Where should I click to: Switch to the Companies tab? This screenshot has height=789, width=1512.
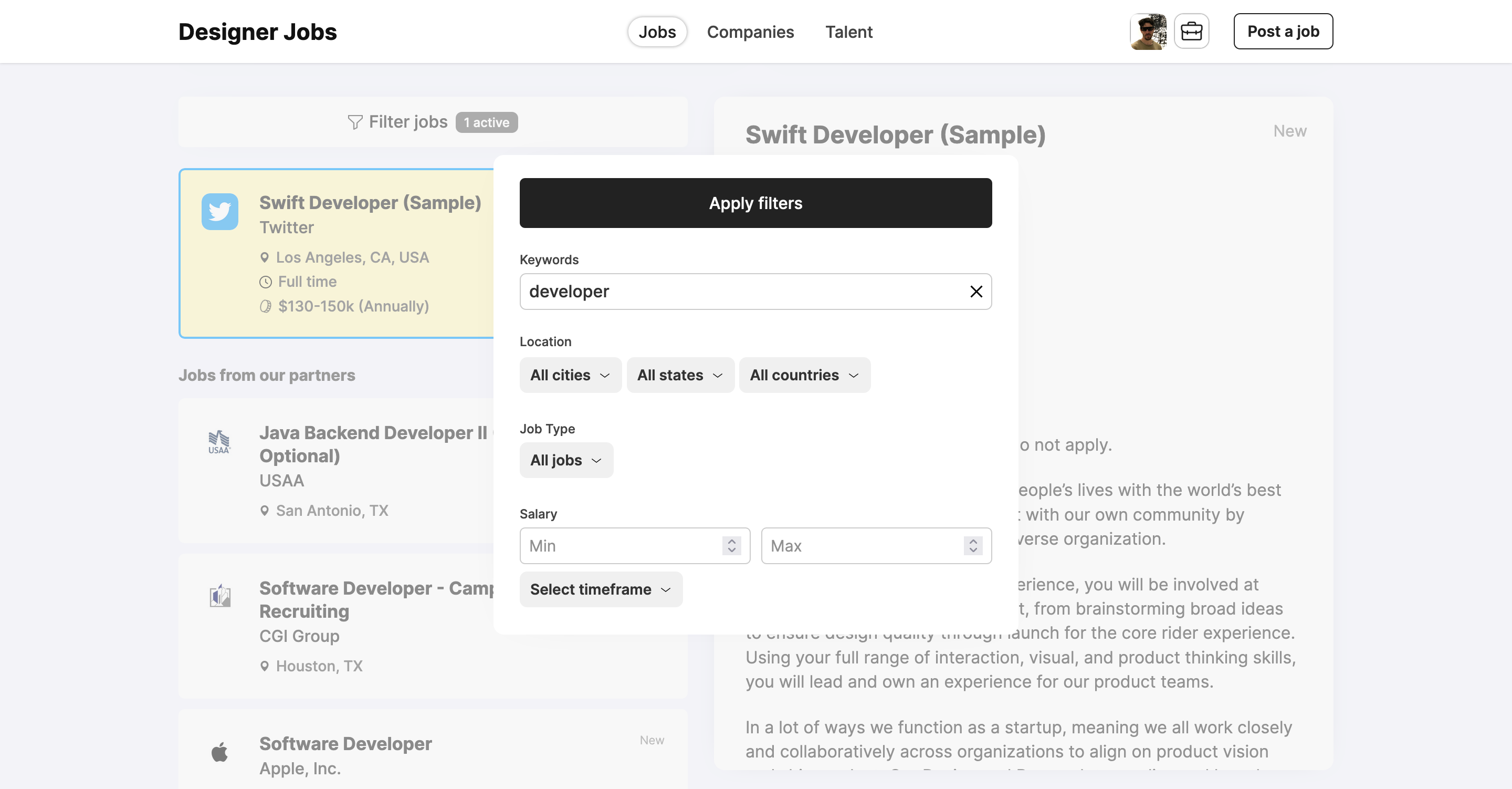751,32
